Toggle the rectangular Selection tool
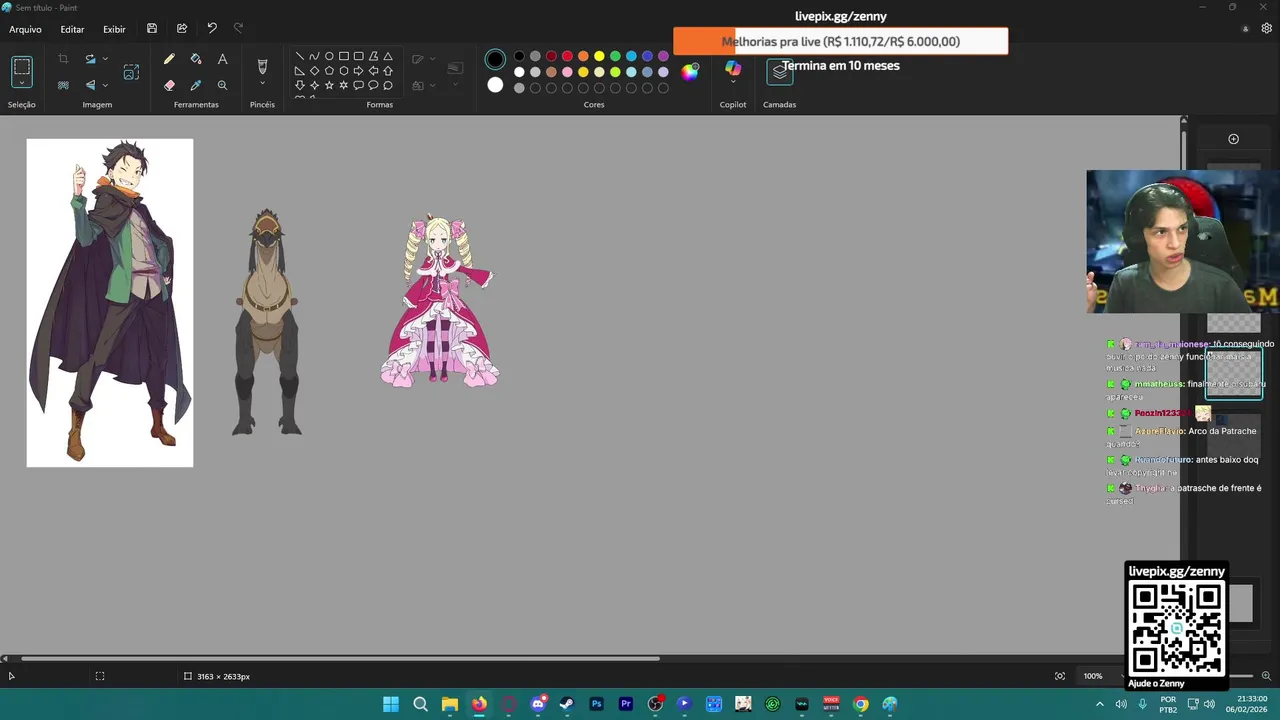 22,68
